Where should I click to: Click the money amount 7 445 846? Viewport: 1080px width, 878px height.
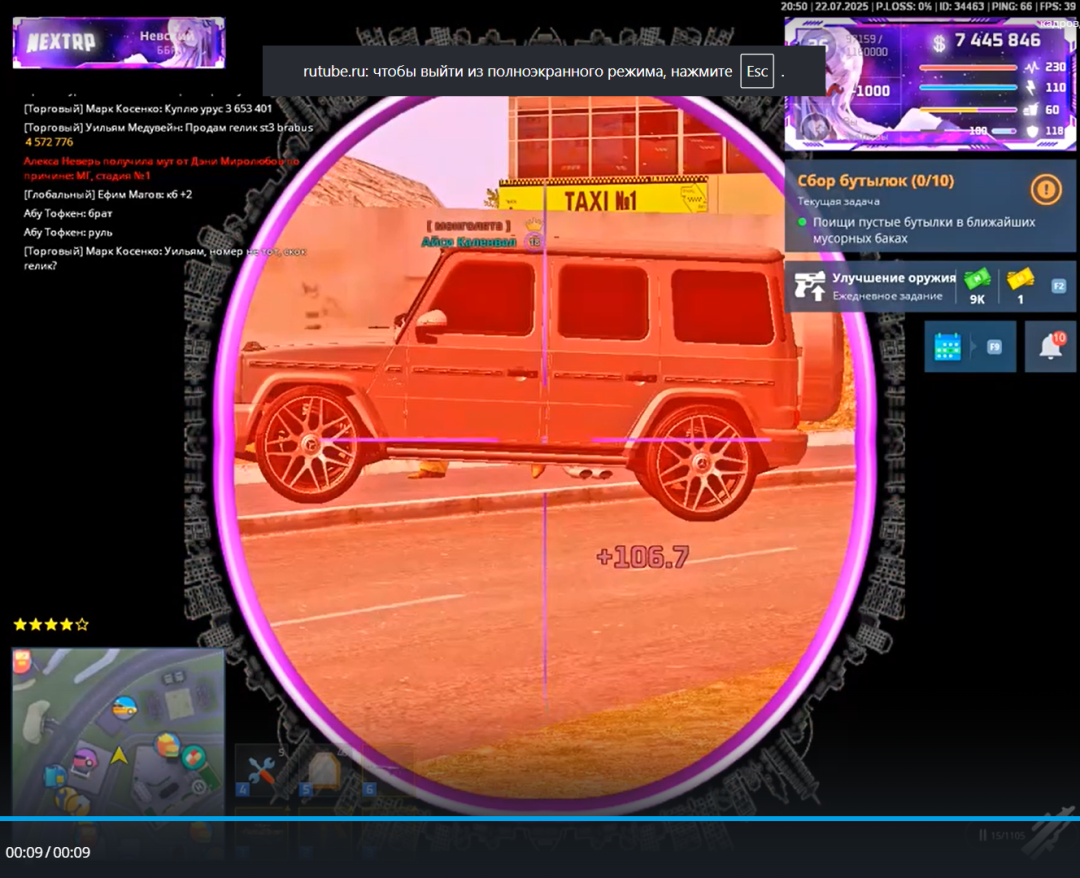point(997,41)
